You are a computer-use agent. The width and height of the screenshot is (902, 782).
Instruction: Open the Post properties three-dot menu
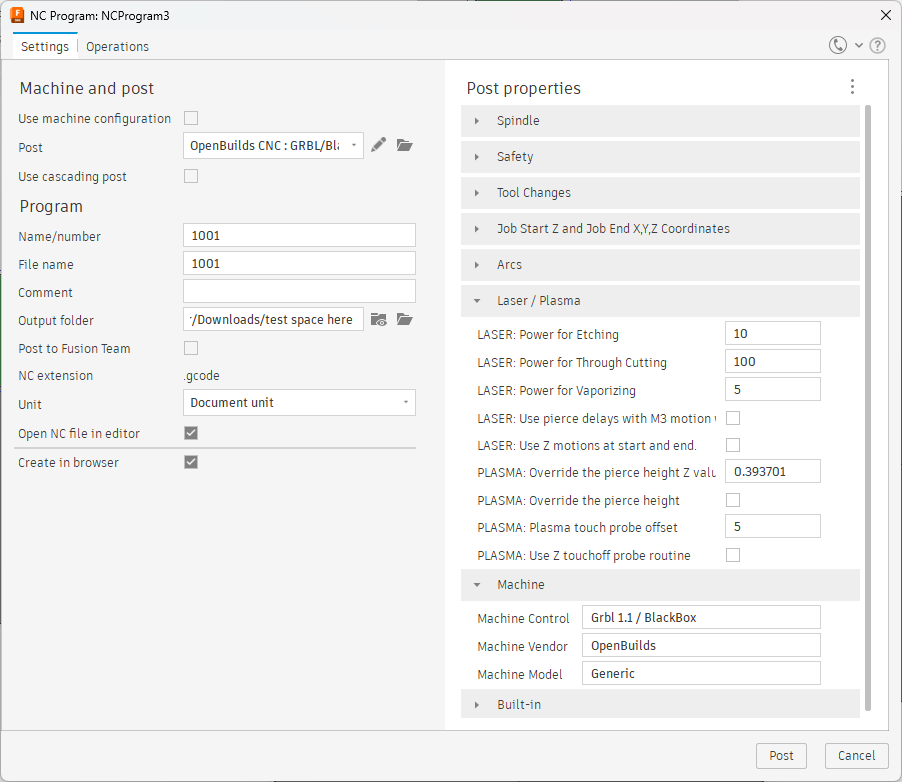852,87
